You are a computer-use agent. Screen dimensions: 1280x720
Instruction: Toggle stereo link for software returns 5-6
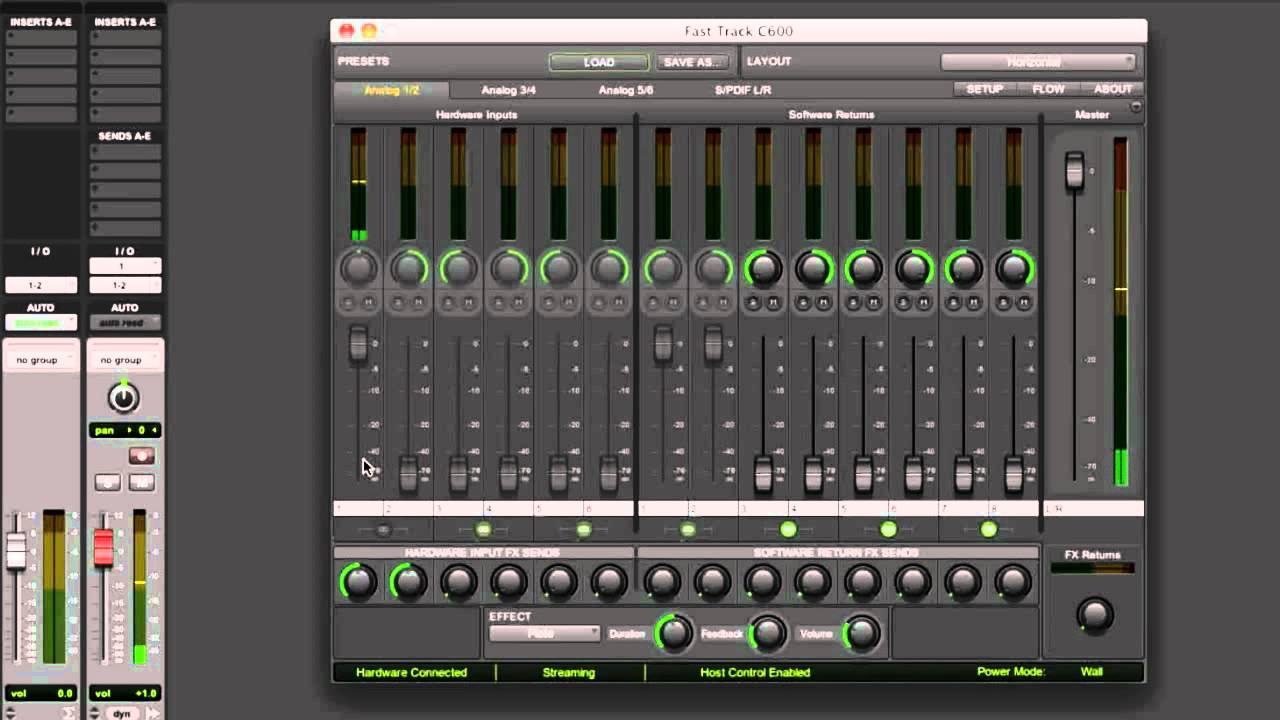(x=888, y=530)
